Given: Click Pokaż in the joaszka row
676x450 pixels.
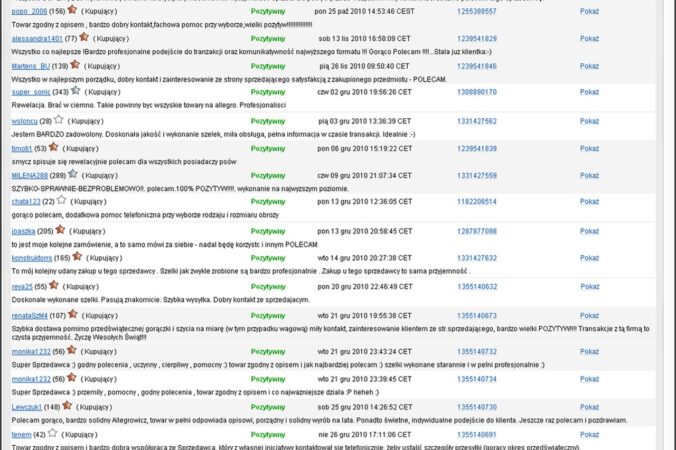Looking at the screenshot, I should (x=589, y=231).
